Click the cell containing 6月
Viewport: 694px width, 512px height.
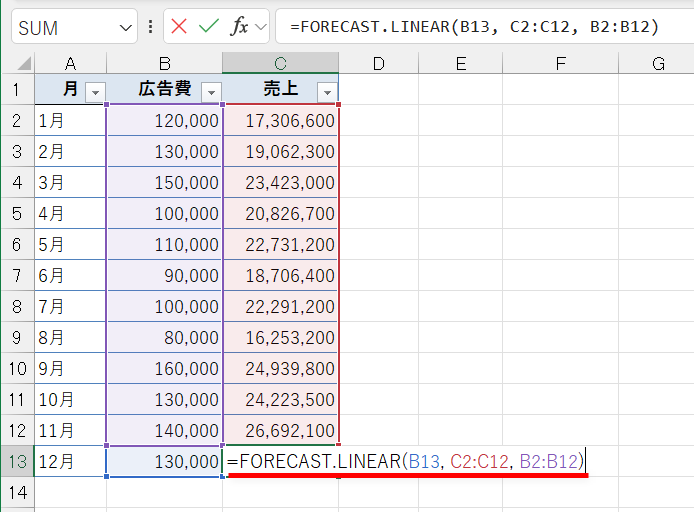coord(70,275)
